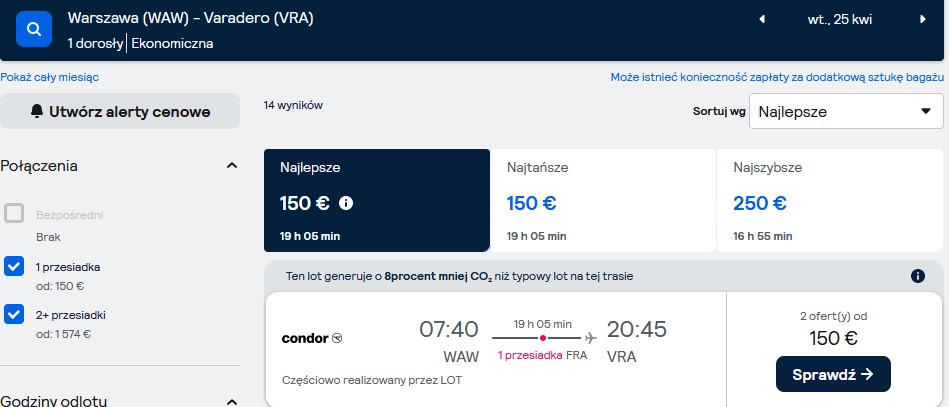This screenshot has height=407, width=949.
Task: Uncheck the 1 przesiadka checkbox
Action: pos(14,266)
